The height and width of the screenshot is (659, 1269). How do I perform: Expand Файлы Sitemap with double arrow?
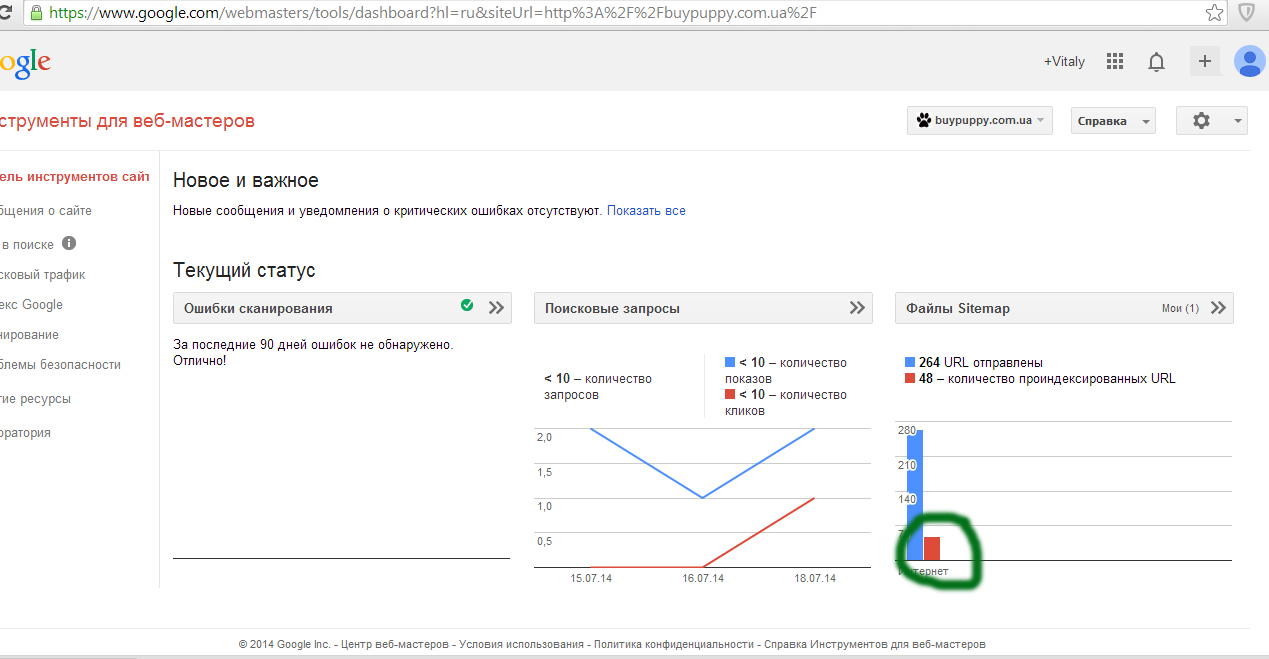click(1218, 308)
